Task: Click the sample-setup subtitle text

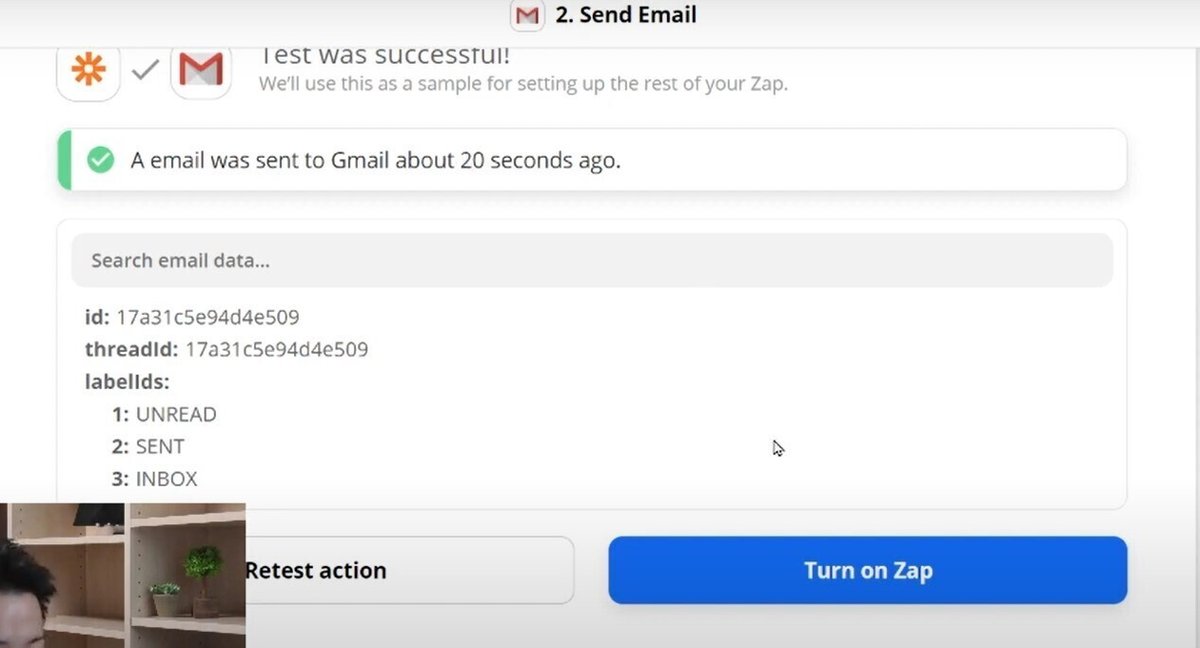Action: point(523,84)
